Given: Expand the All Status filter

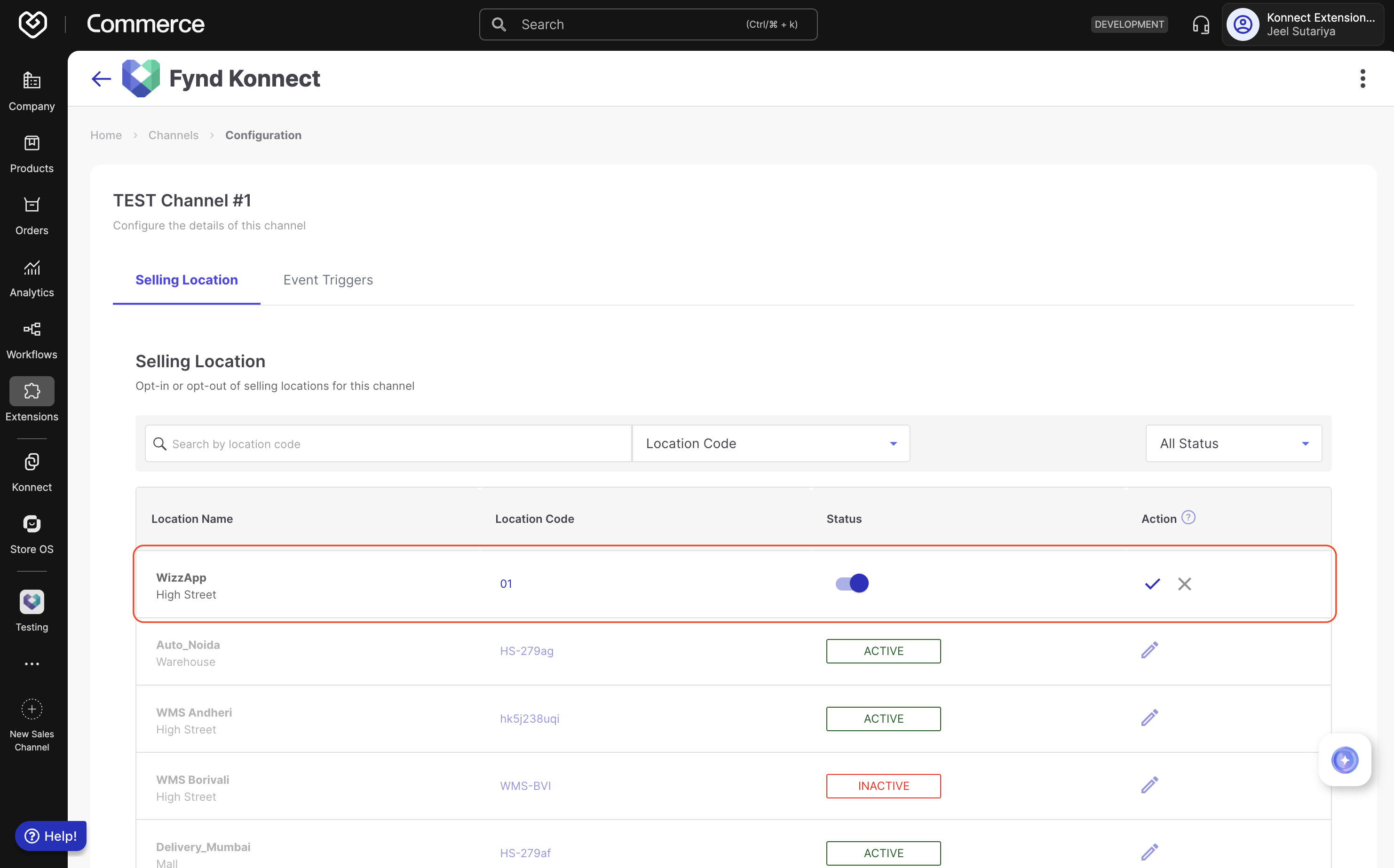Looking at the screenshot, I should point(1233,443).
